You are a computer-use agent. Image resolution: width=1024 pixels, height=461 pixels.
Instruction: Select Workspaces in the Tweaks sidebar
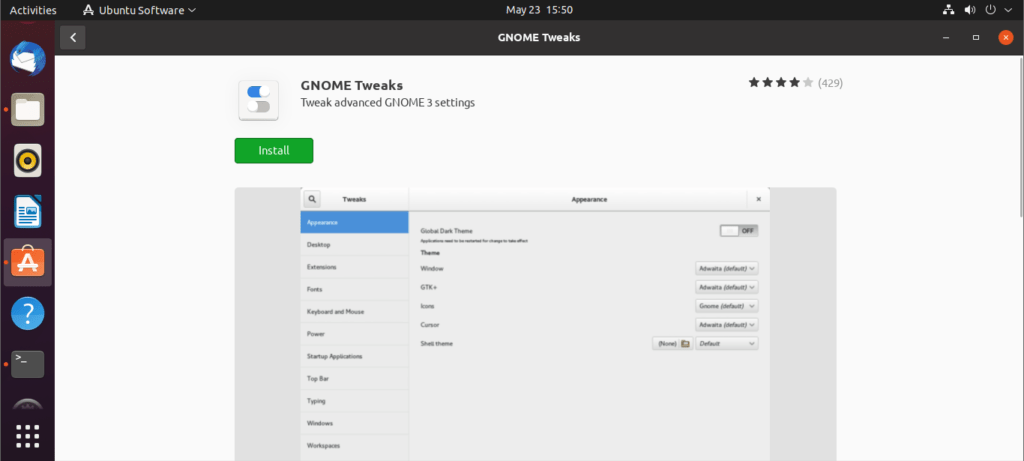click(355, 445)
